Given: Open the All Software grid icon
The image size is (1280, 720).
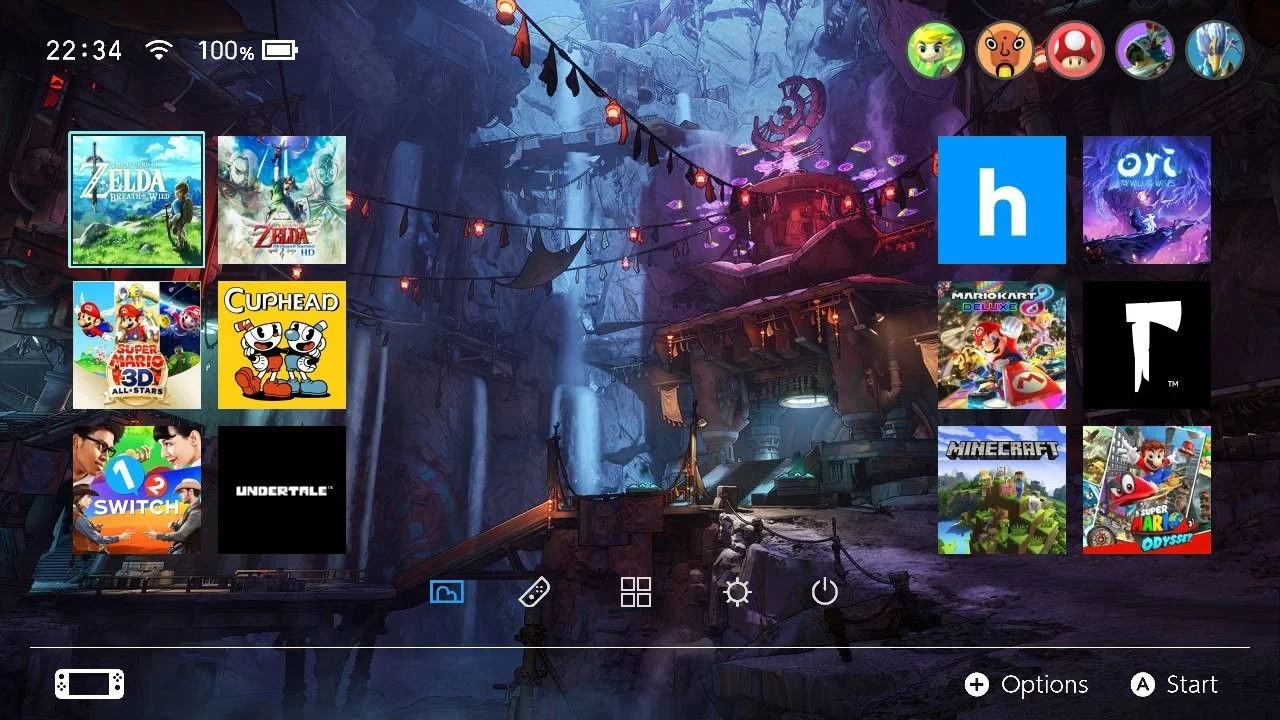Looking at the screenshot, I should coord(636,592).
